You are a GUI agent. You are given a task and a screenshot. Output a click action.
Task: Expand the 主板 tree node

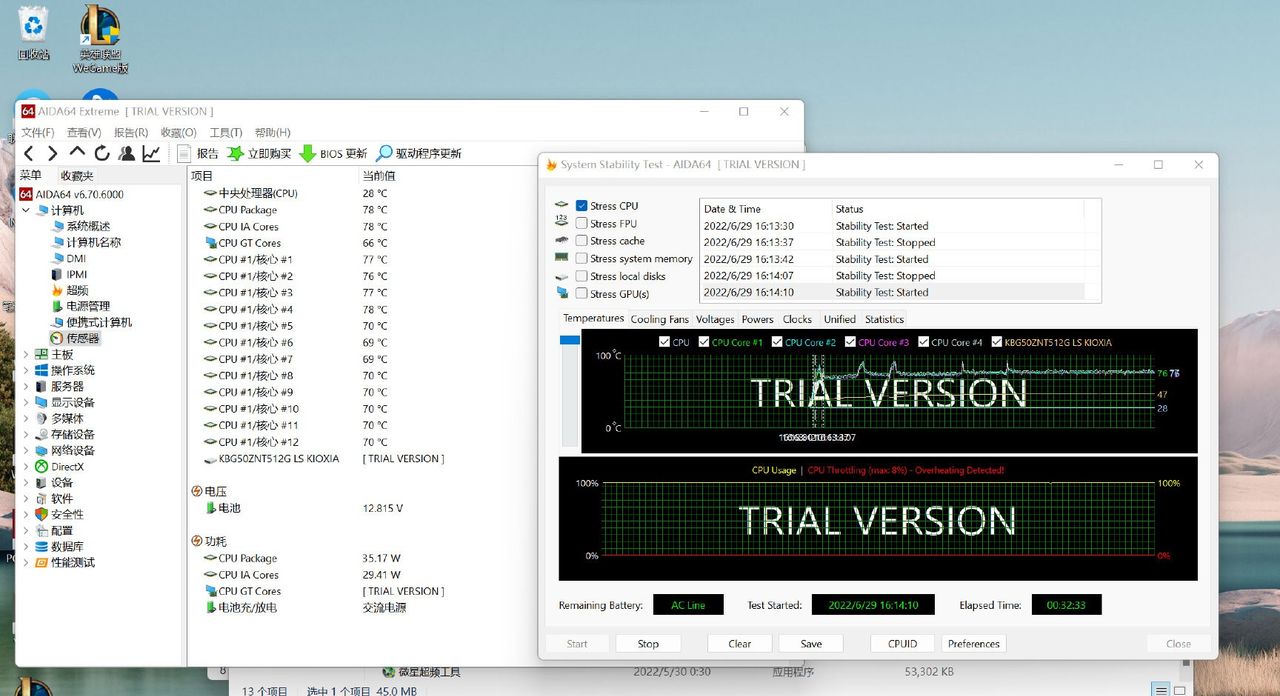26,354
